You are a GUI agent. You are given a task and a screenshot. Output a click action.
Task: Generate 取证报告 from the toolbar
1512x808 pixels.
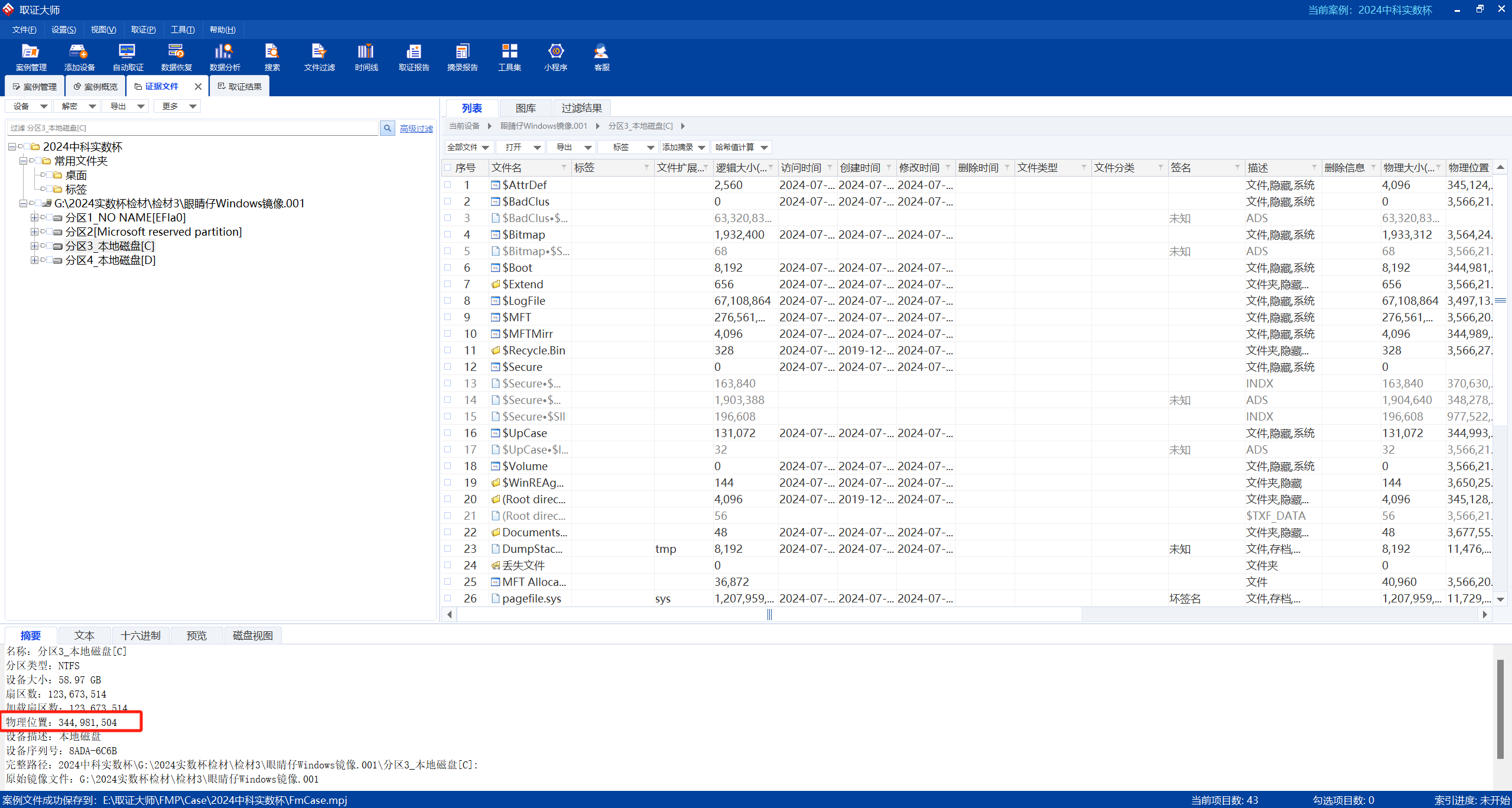pyautogui.click(x=414, y=57)
